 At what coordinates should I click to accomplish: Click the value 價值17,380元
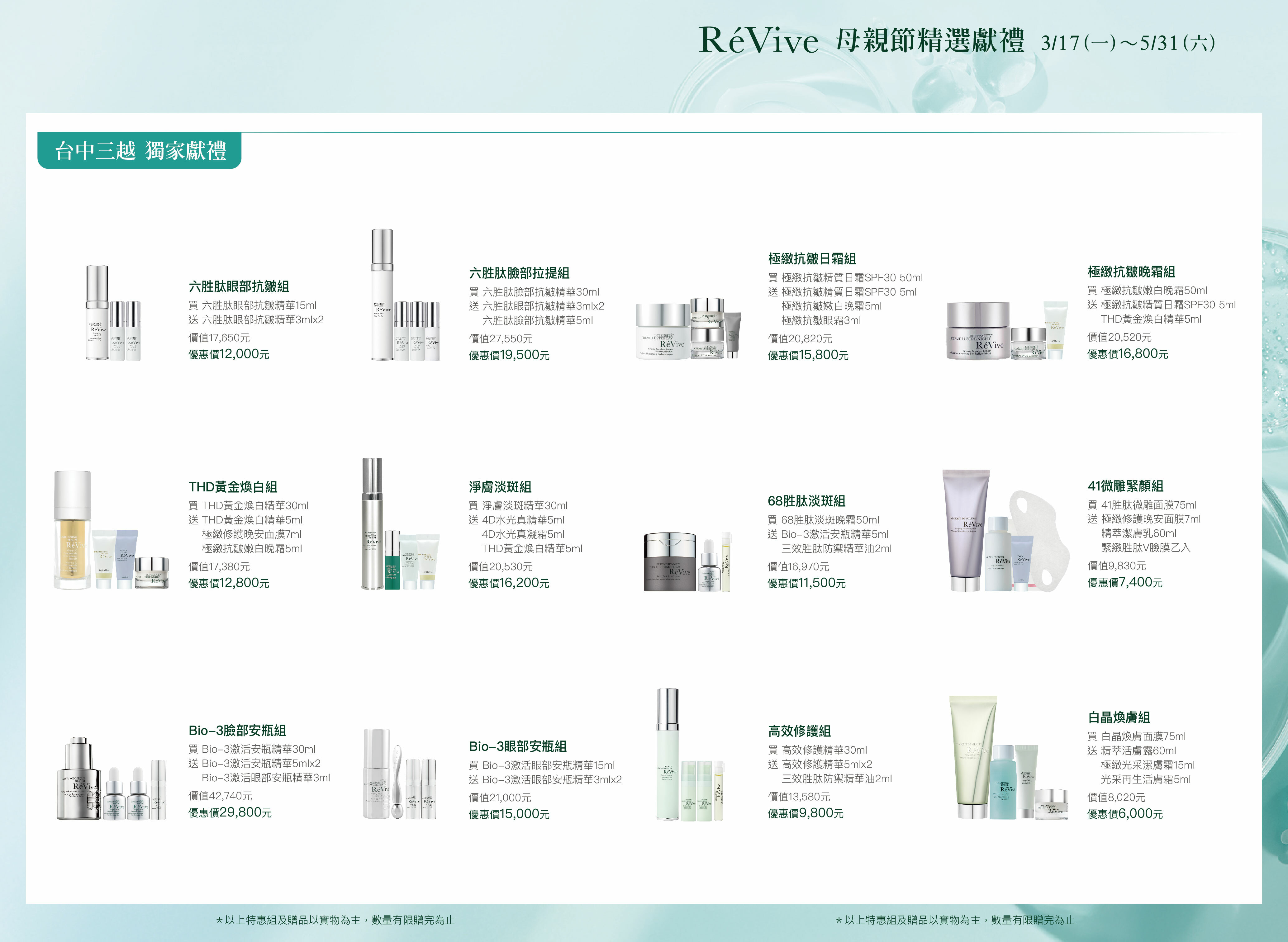tap(219, 567)
